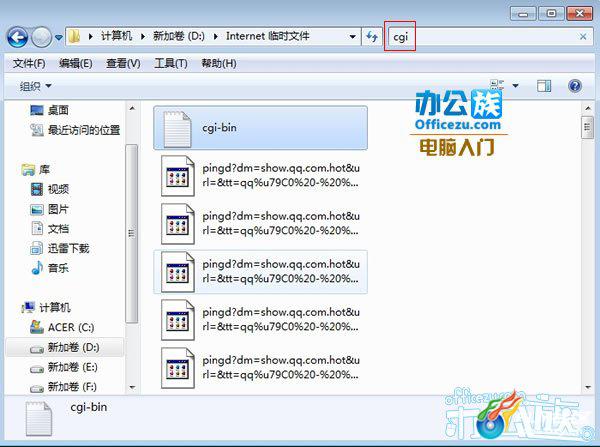Open the 视频 library
Viewport: 600px width, 447px height.
[x=58, y=189]
